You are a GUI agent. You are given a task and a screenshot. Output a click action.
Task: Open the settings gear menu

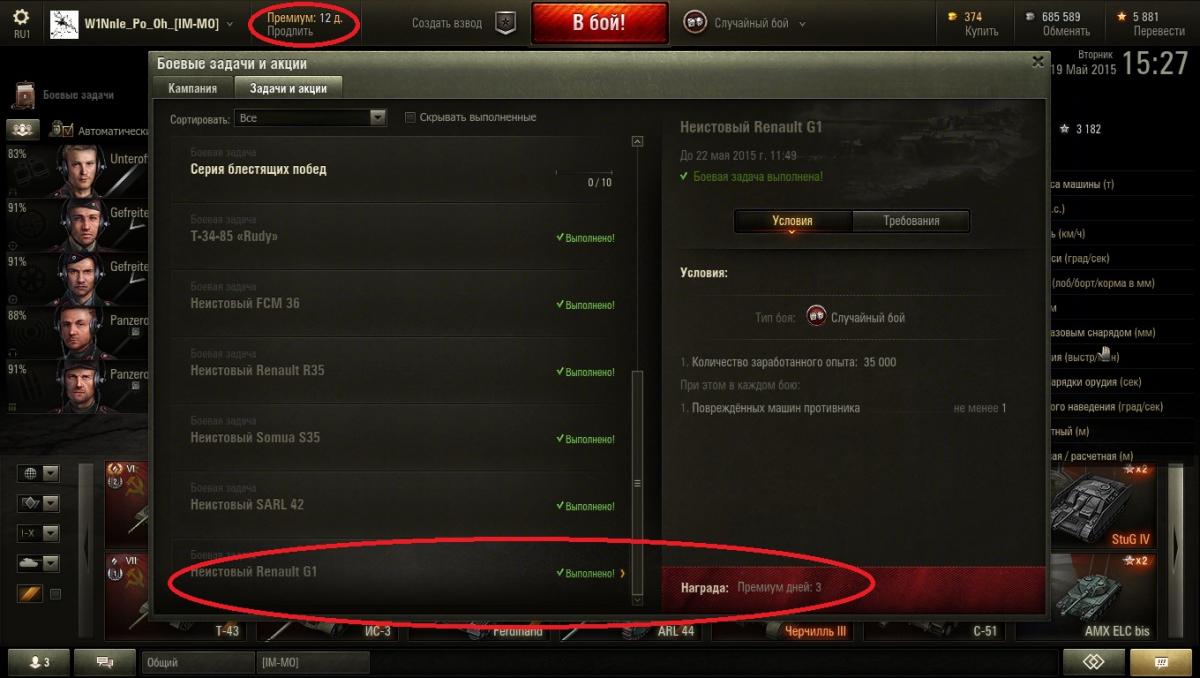21,17
